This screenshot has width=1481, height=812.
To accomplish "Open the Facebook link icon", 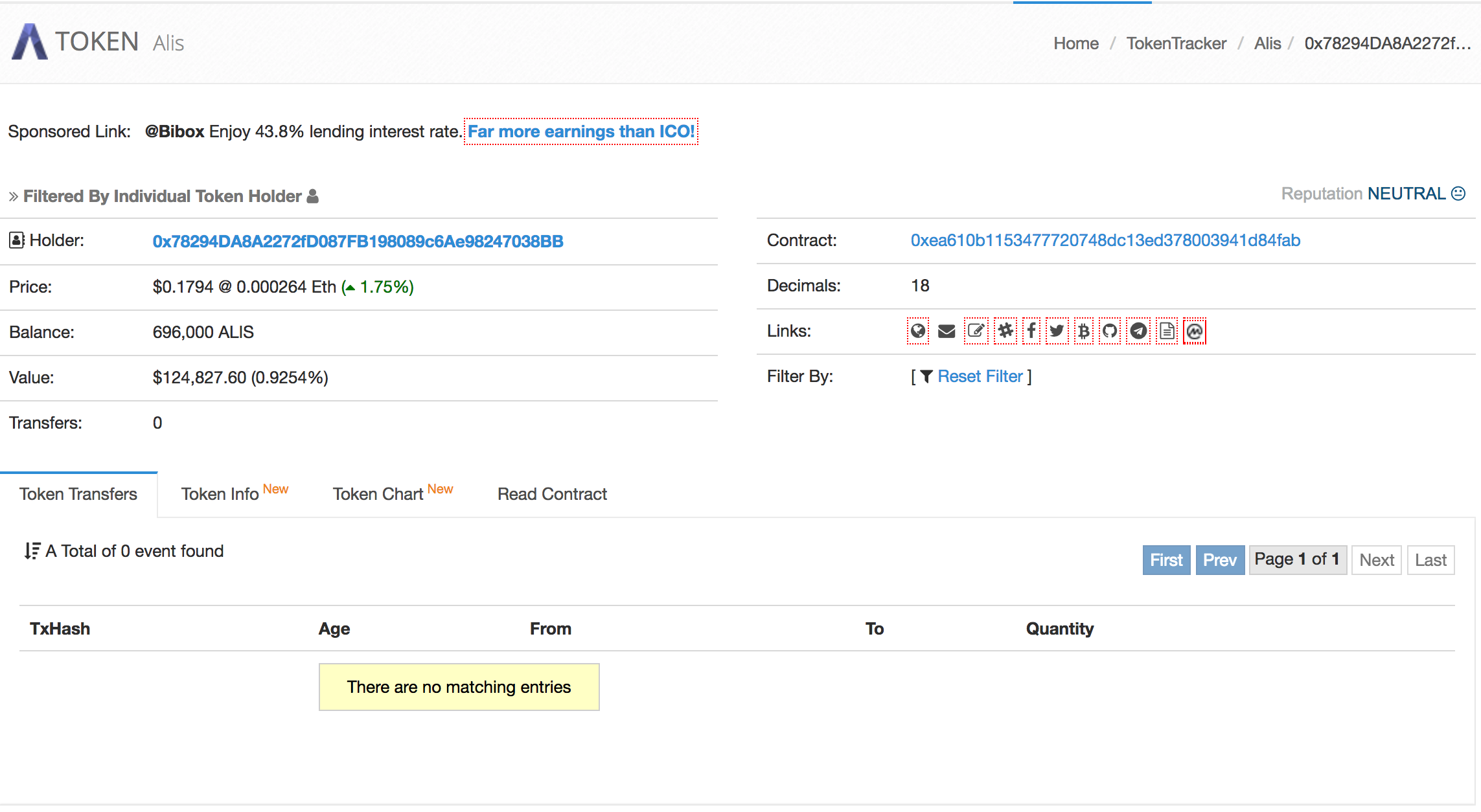I will (x=1031, y=331).
